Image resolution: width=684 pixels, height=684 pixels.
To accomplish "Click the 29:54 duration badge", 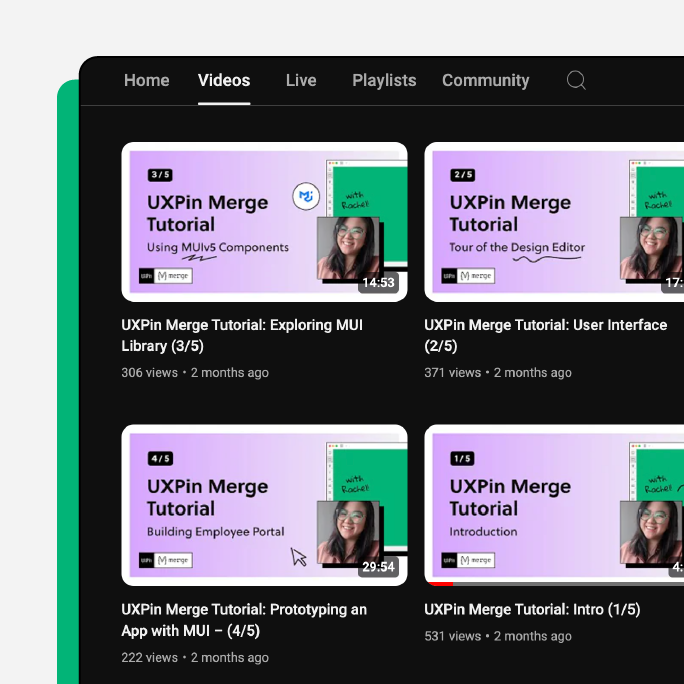I will [378, 567].
